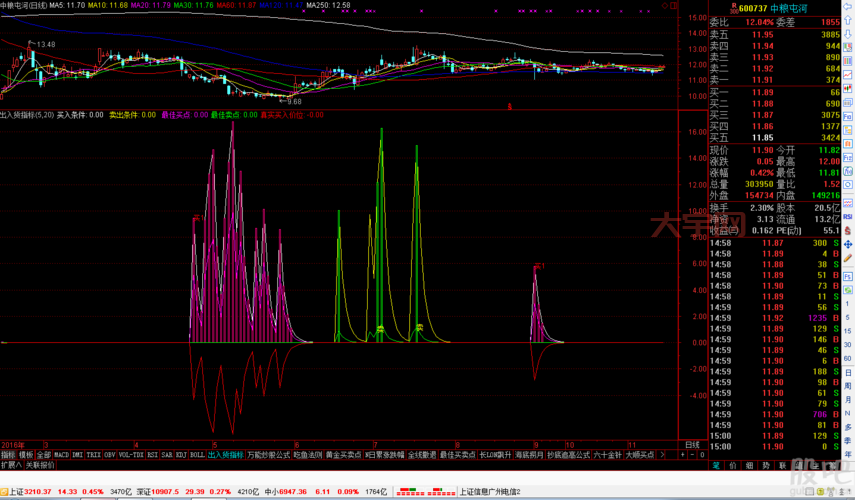This screenshot has height=500, width=855.
Task: Click the red-green market breadth bar icon
Action: (x=419, y=491)
